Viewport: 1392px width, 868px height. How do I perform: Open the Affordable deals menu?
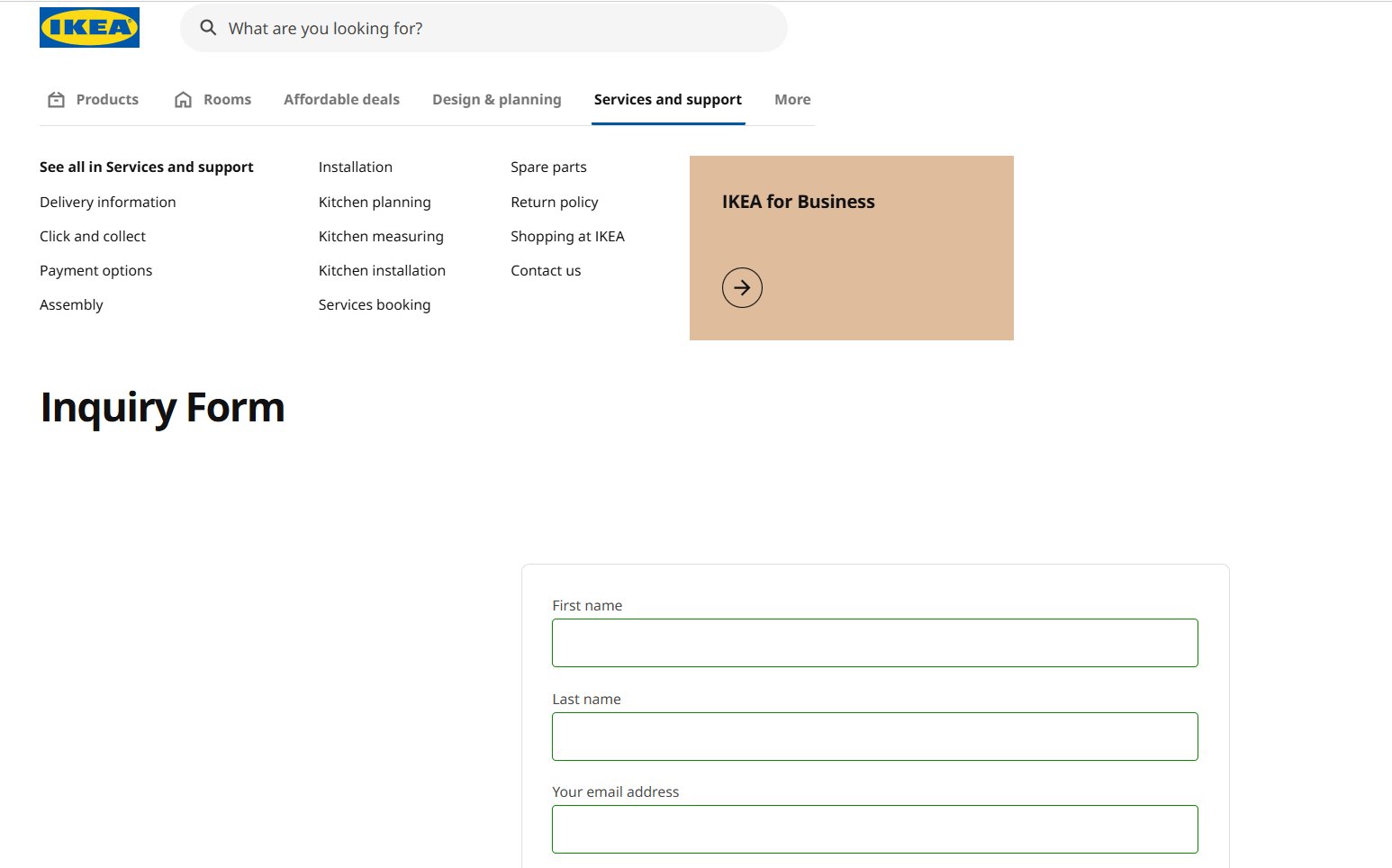(x=342, y=99)
